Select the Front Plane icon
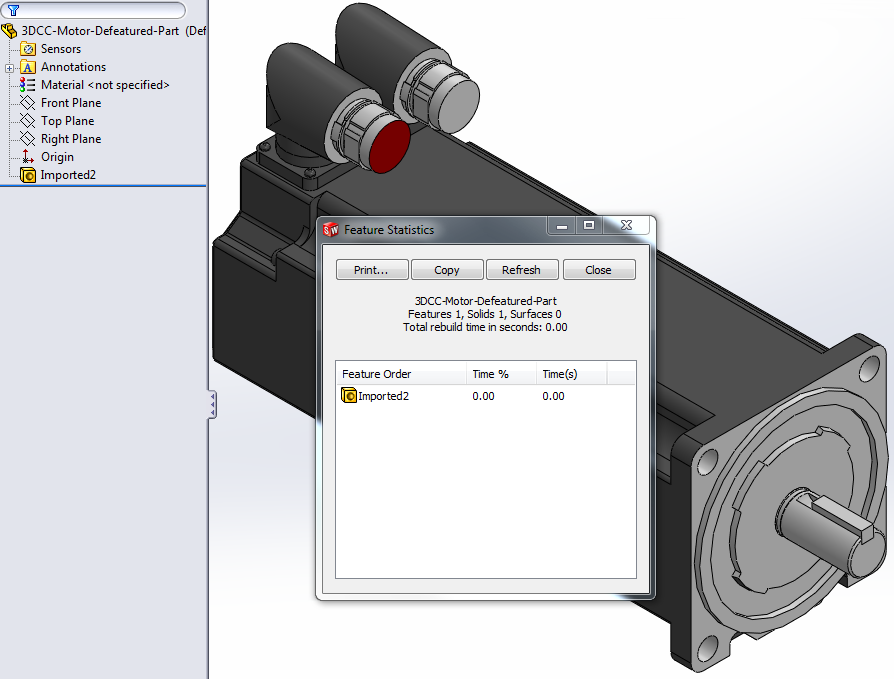 pos(28,103)
